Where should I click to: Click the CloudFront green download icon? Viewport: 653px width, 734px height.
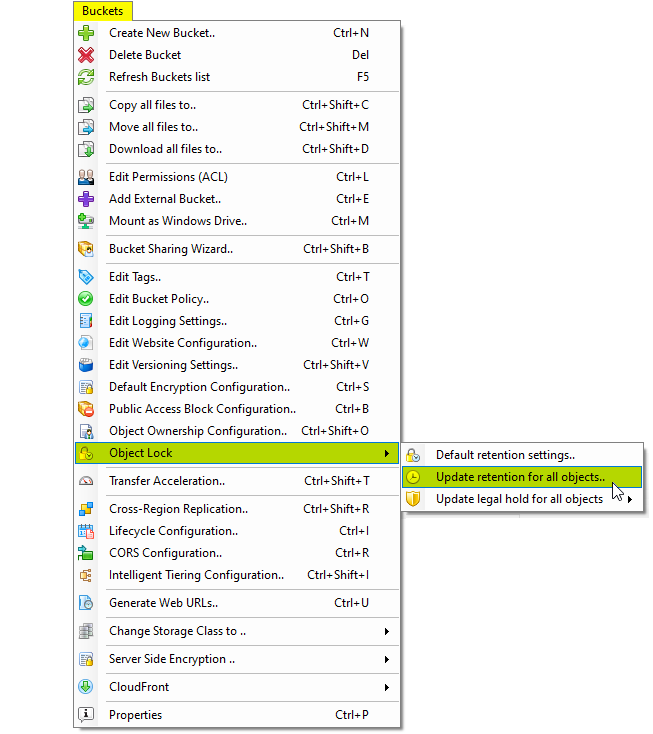tap(86, 687)
